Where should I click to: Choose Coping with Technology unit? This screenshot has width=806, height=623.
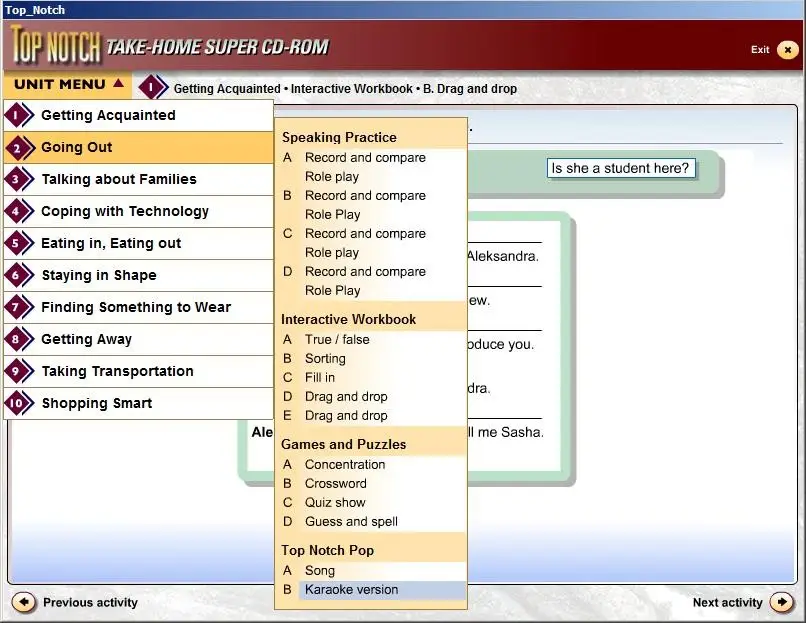coord(138,211)
